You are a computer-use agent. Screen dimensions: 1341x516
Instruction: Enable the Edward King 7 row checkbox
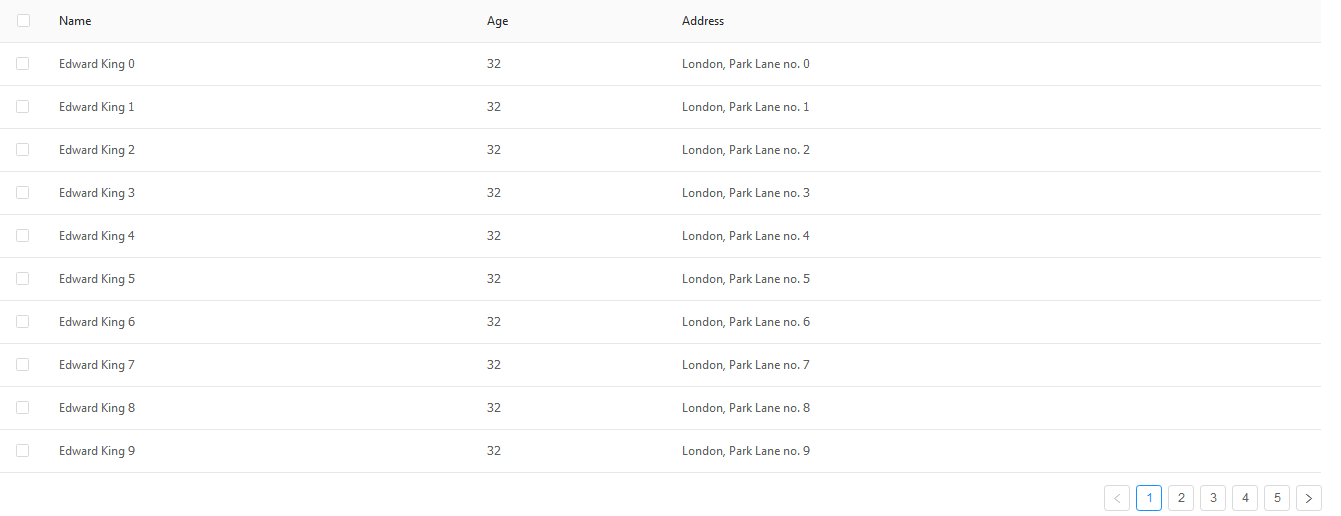click(23, 364)
